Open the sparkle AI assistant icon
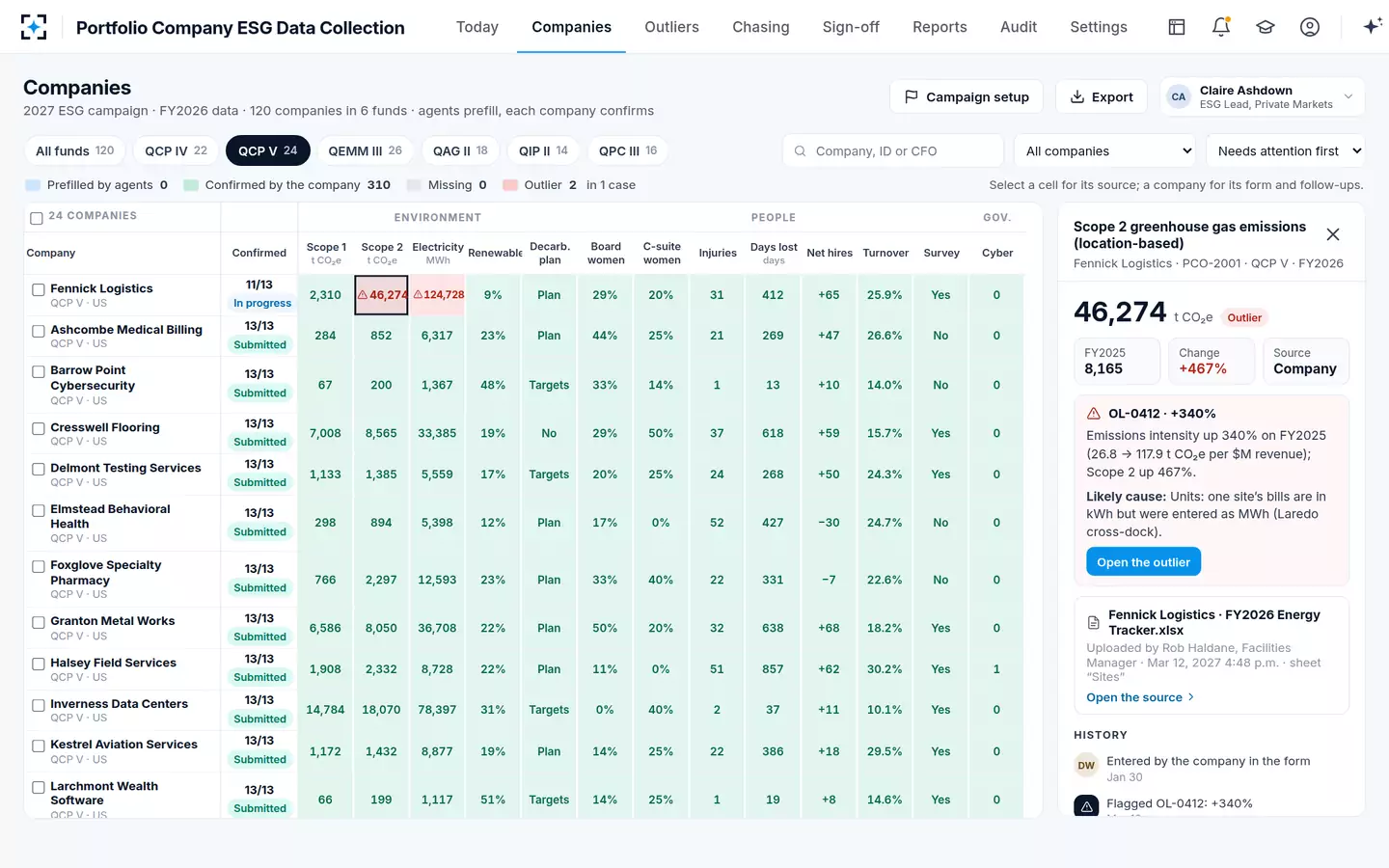Screen dimensions: 1389x868 [x=1372, y=26]
